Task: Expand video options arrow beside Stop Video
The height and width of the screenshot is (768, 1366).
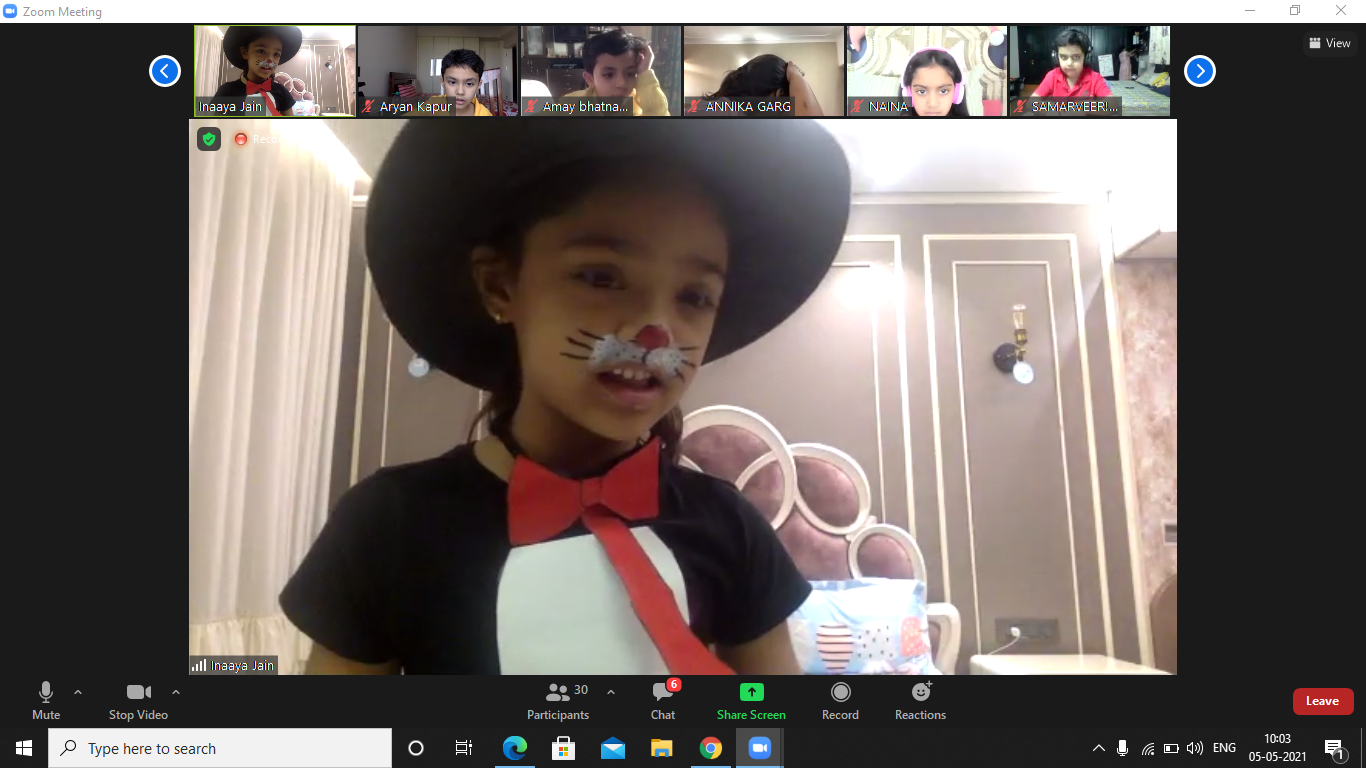Action: coord(176,692)
